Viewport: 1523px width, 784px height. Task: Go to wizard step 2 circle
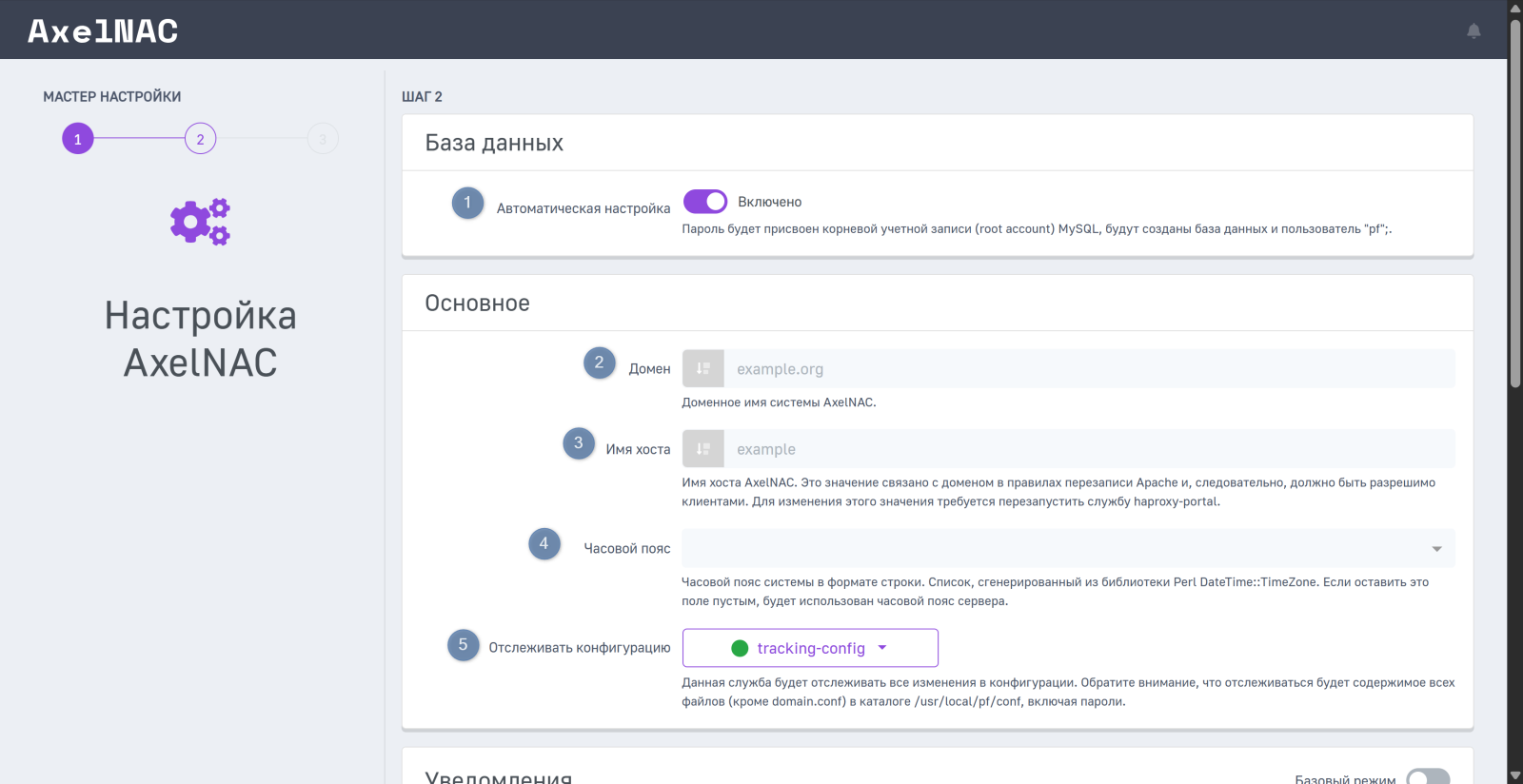pyautogui.click(x=200, y=139)
